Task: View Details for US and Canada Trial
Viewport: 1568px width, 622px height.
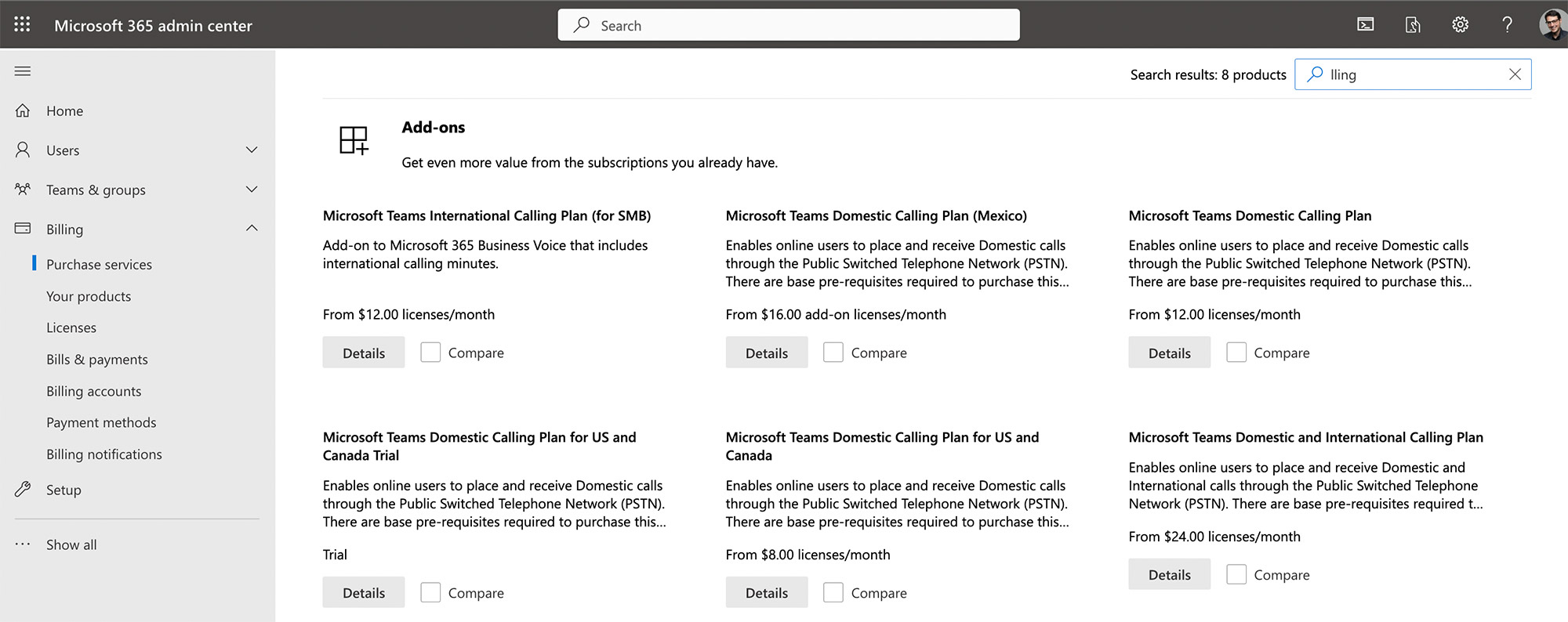Action: (x=364, y=592)
